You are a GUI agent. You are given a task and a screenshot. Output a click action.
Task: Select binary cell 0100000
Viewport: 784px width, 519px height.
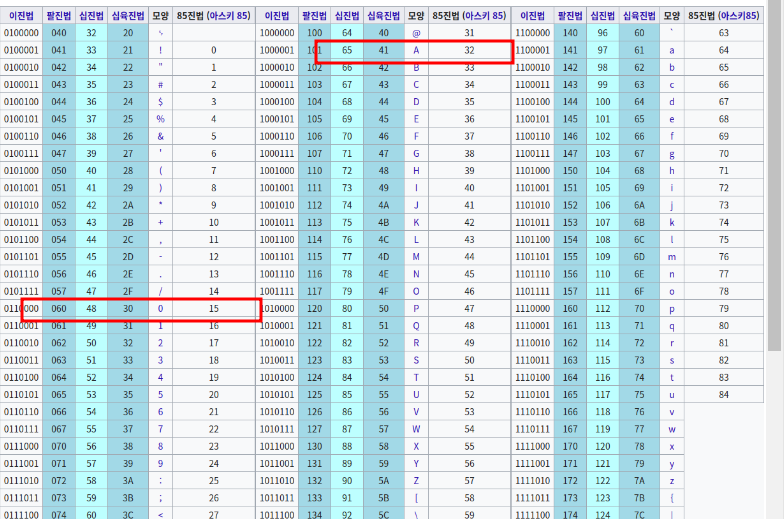(21, 33)
